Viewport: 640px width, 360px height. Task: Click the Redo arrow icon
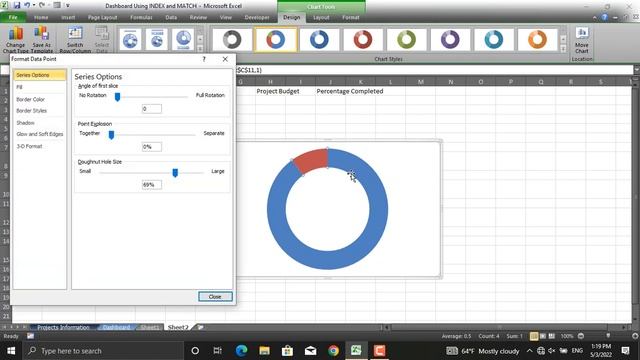(x=42, y=5)
